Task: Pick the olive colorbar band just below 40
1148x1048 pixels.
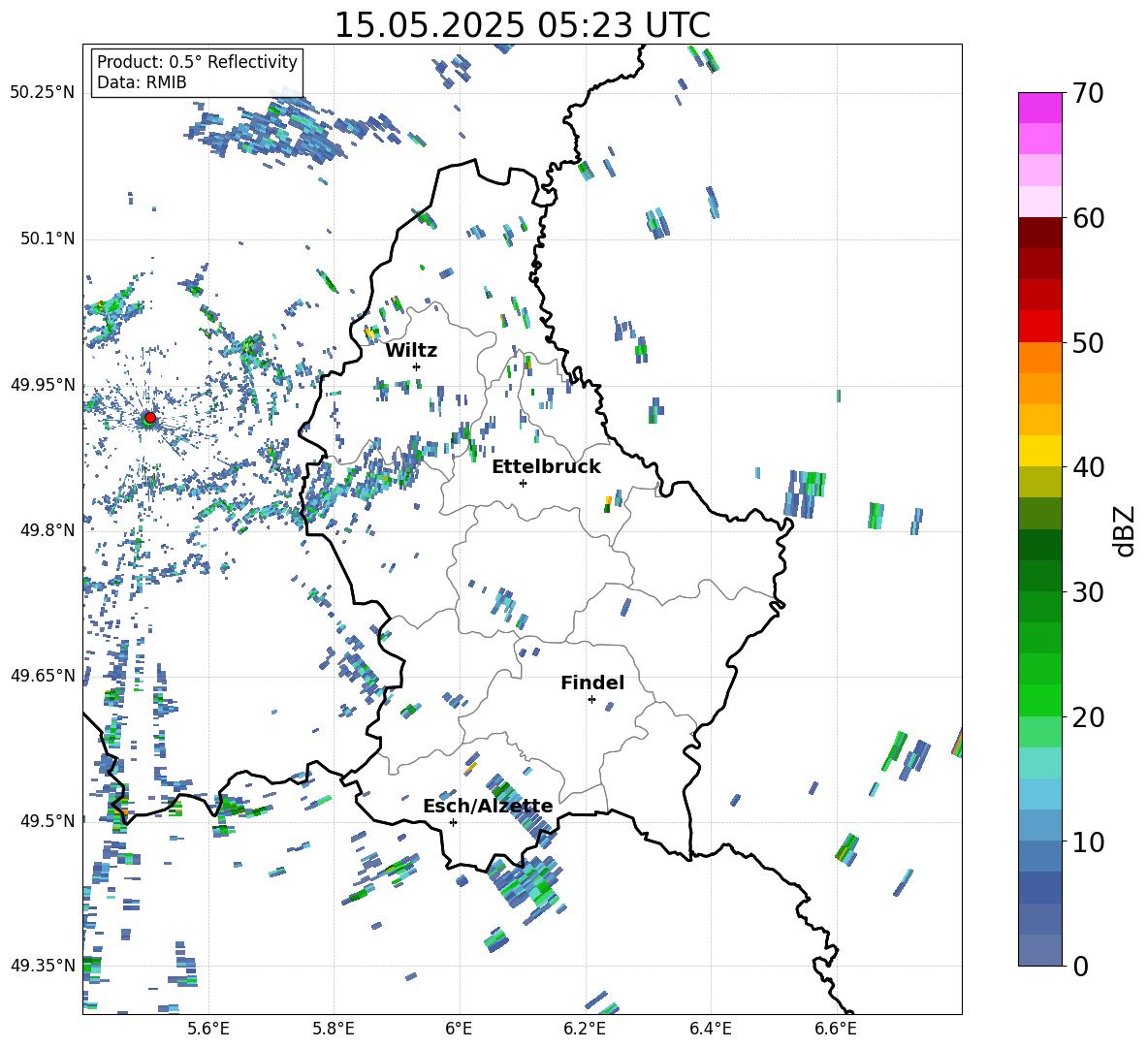Action: (1039, 482)
